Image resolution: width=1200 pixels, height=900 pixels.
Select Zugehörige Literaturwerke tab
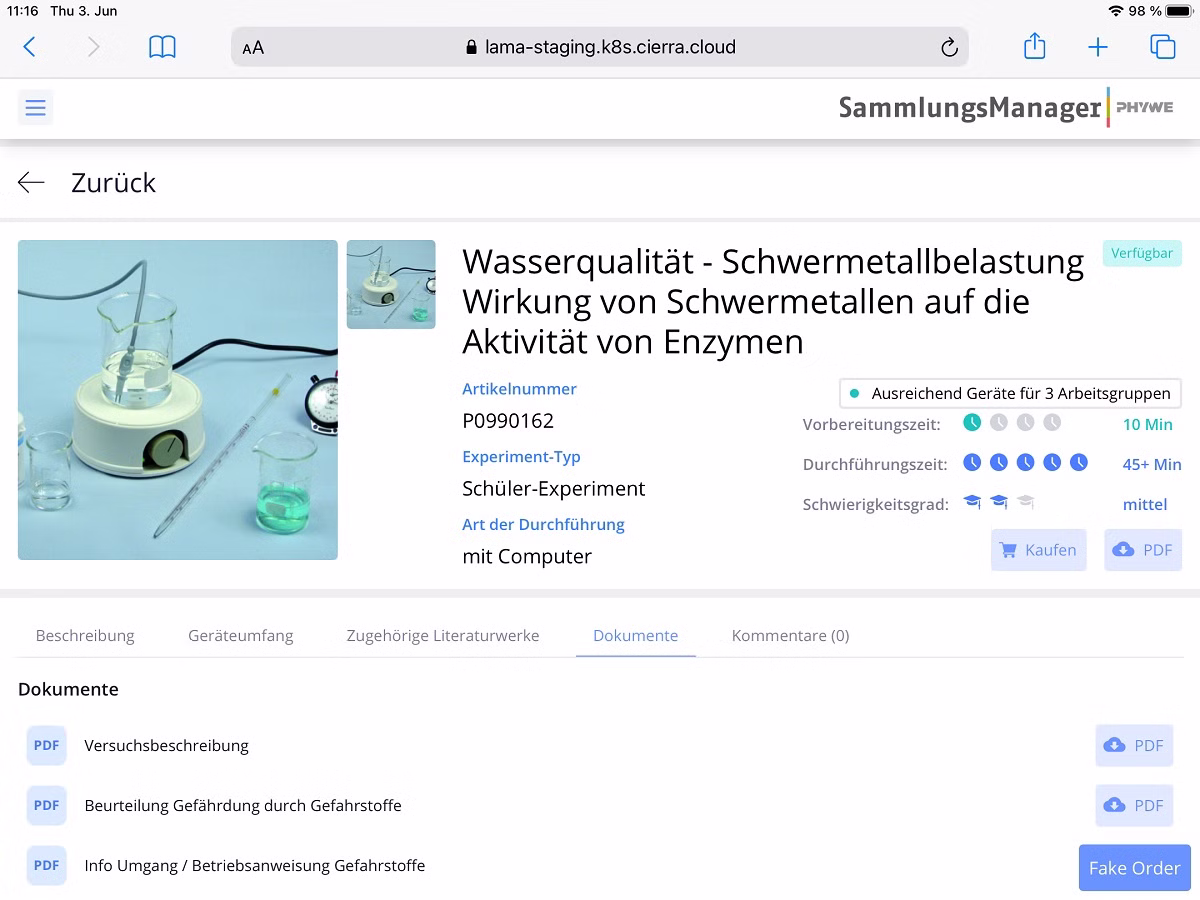pyautogui.click(x=443, y=635)
